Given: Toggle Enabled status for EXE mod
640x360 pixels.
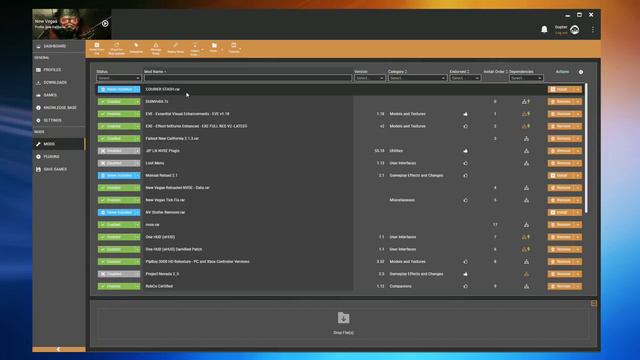Looking at the screenshot, I should (116, 126).
